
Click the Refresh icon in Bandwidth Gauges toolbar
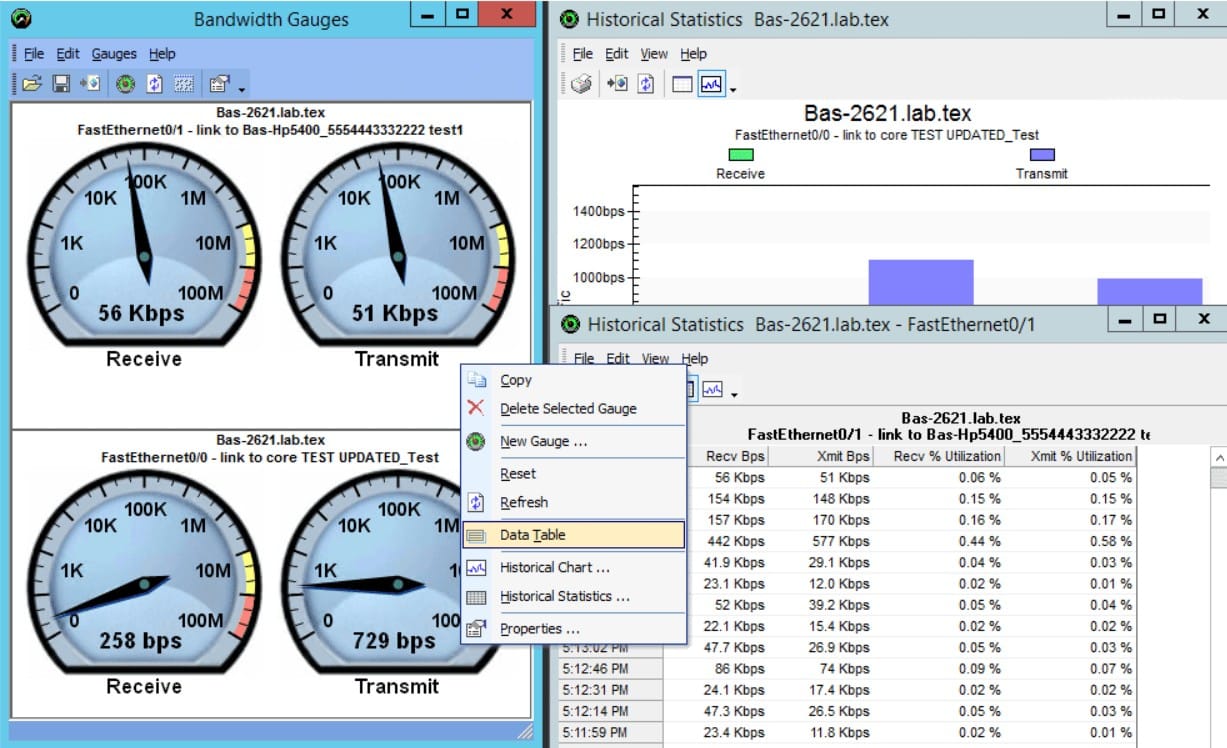point(155,84)
